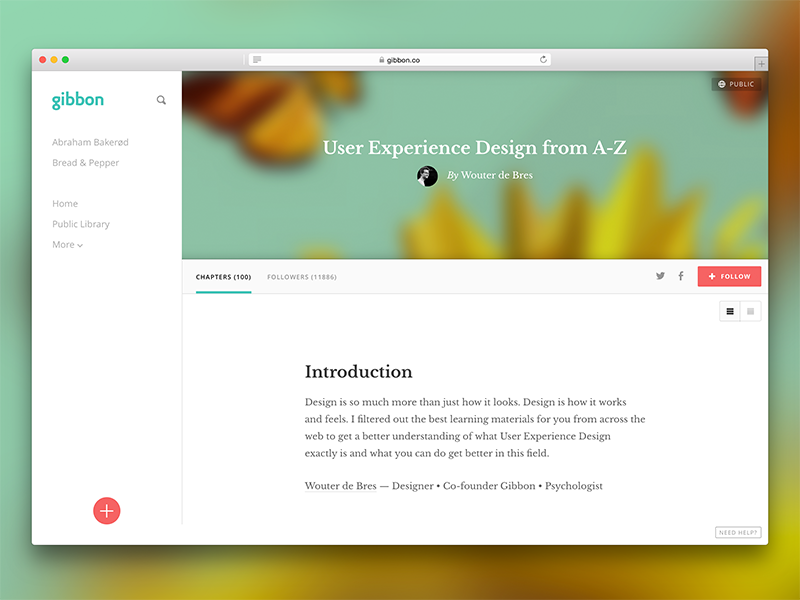The width and height of the screenshot is (800, 600).
Task: Click the Need Help? button
Action: pos(738,532)
